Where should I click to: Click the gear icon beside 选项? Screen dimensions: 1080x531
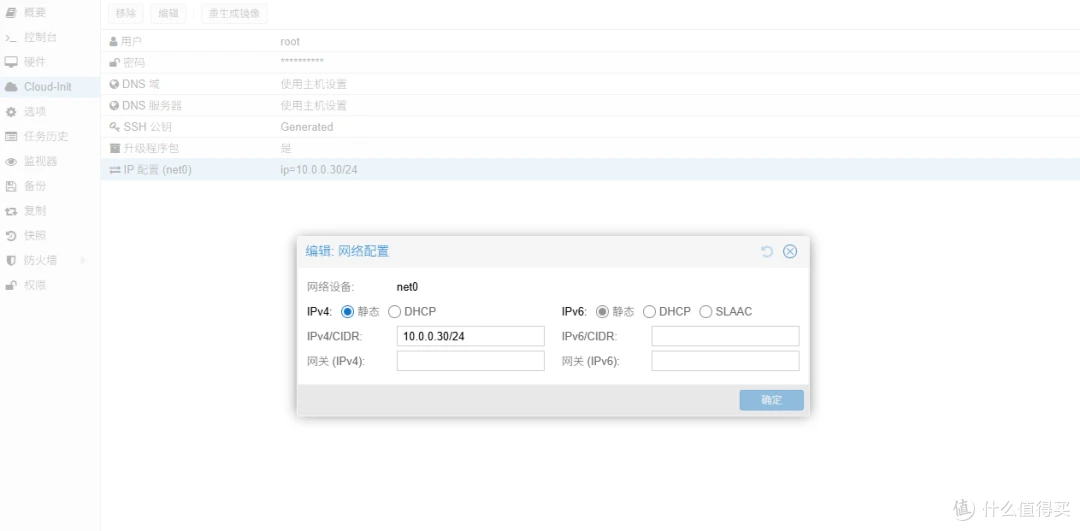[10, 112]
